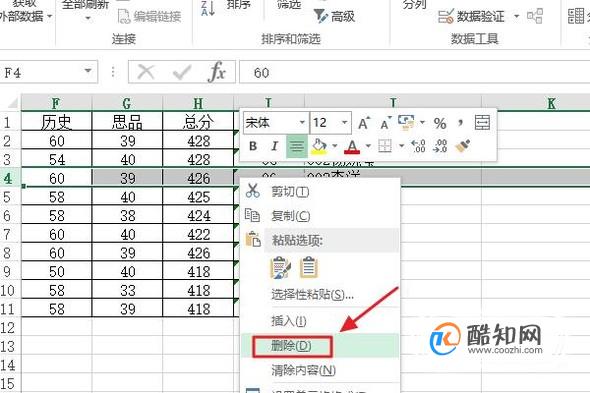This screenshot has height=393, width=590.
Task: Click the percent style icon
Action: [440, 123]
